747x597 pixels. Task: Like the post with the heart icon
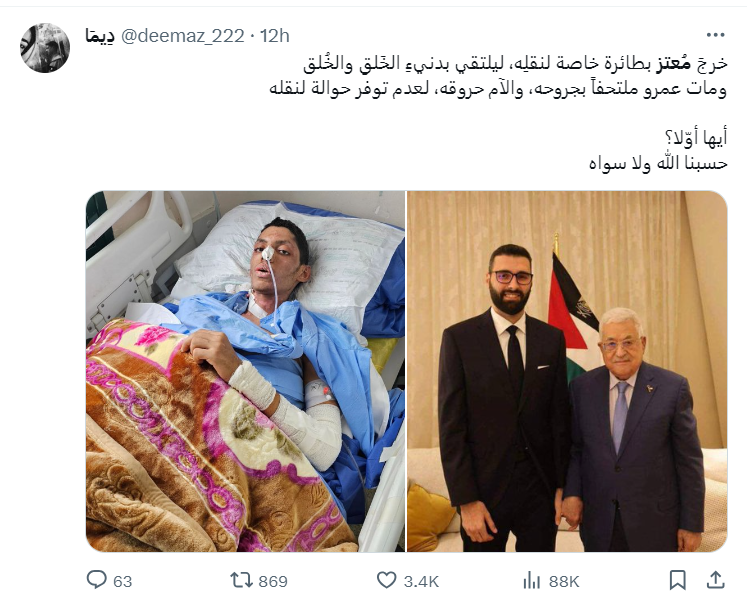point(386,580)
